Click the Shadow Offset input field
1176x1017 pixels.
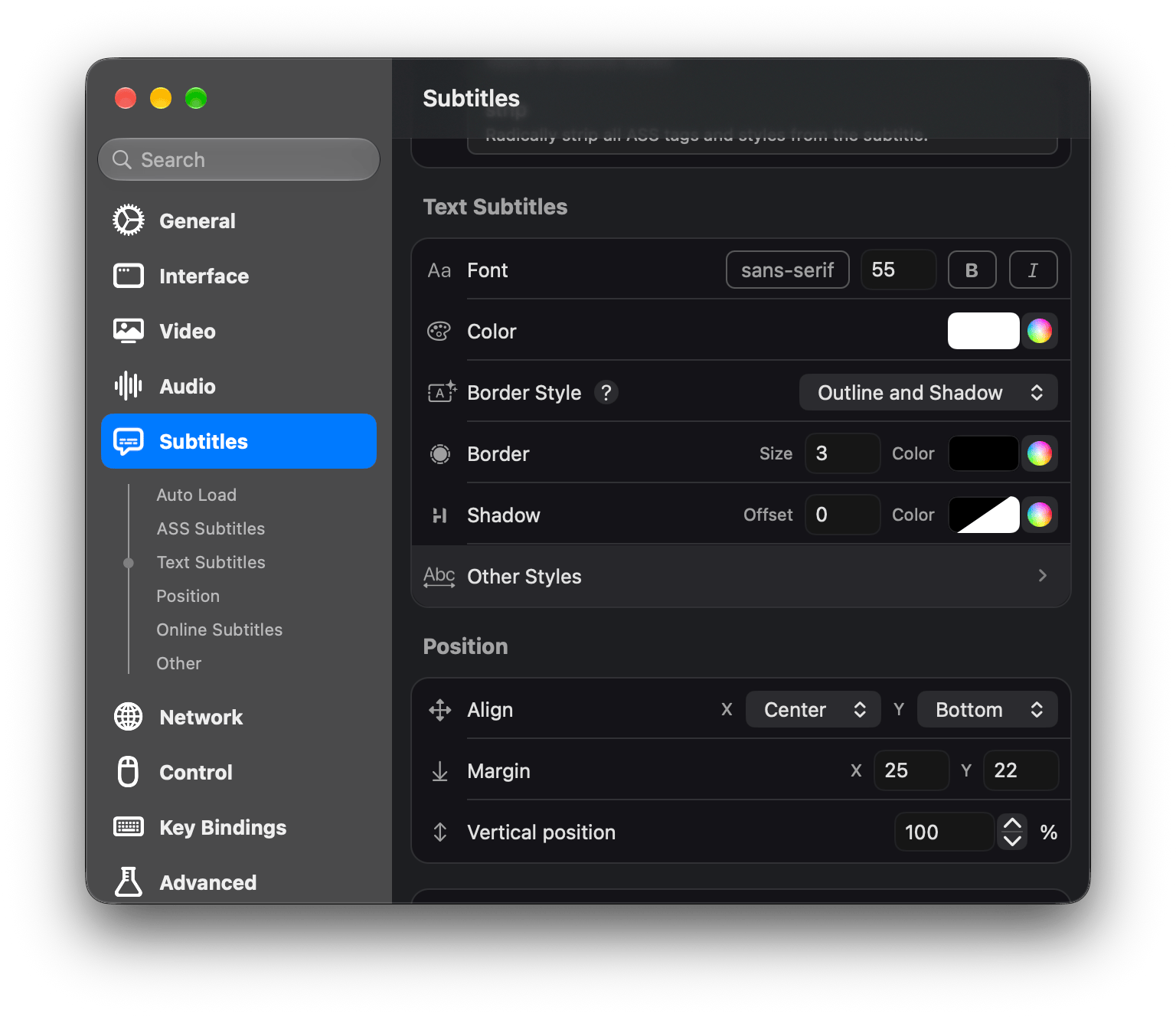pos(843,515)
